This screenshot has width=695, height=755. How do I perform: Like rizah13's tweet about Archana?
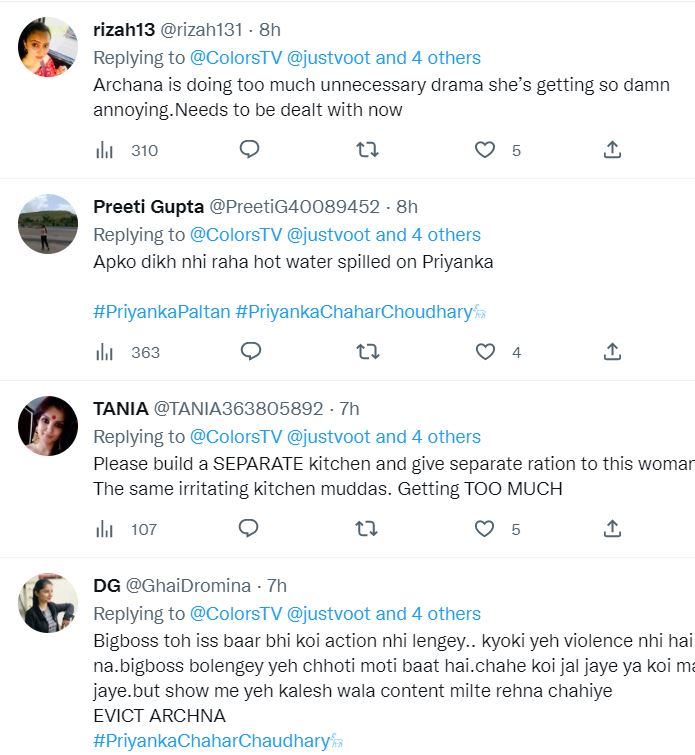tap(485, 150)
